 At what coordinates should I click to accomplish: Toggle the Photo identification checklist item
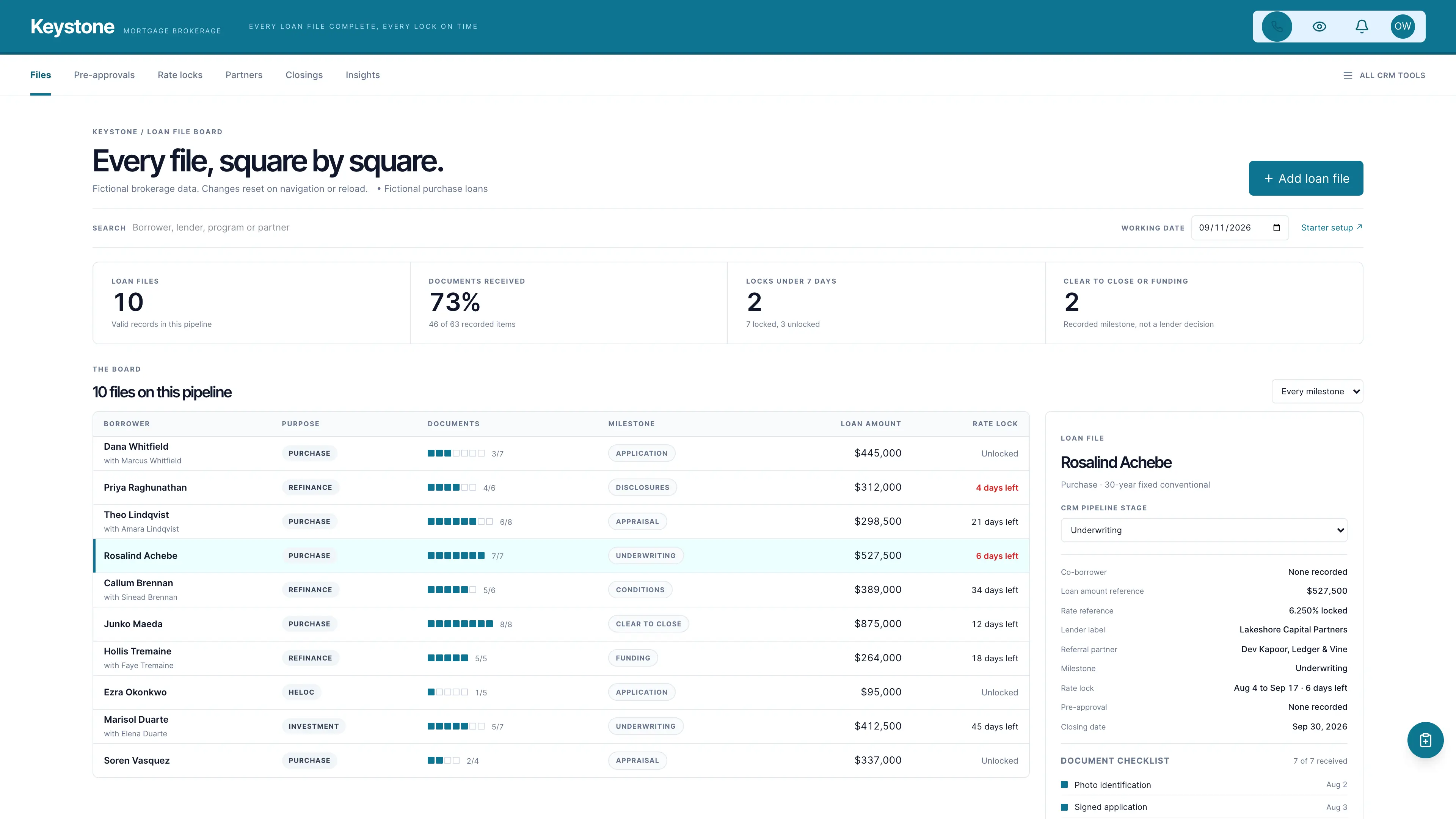pos(1203,784)
